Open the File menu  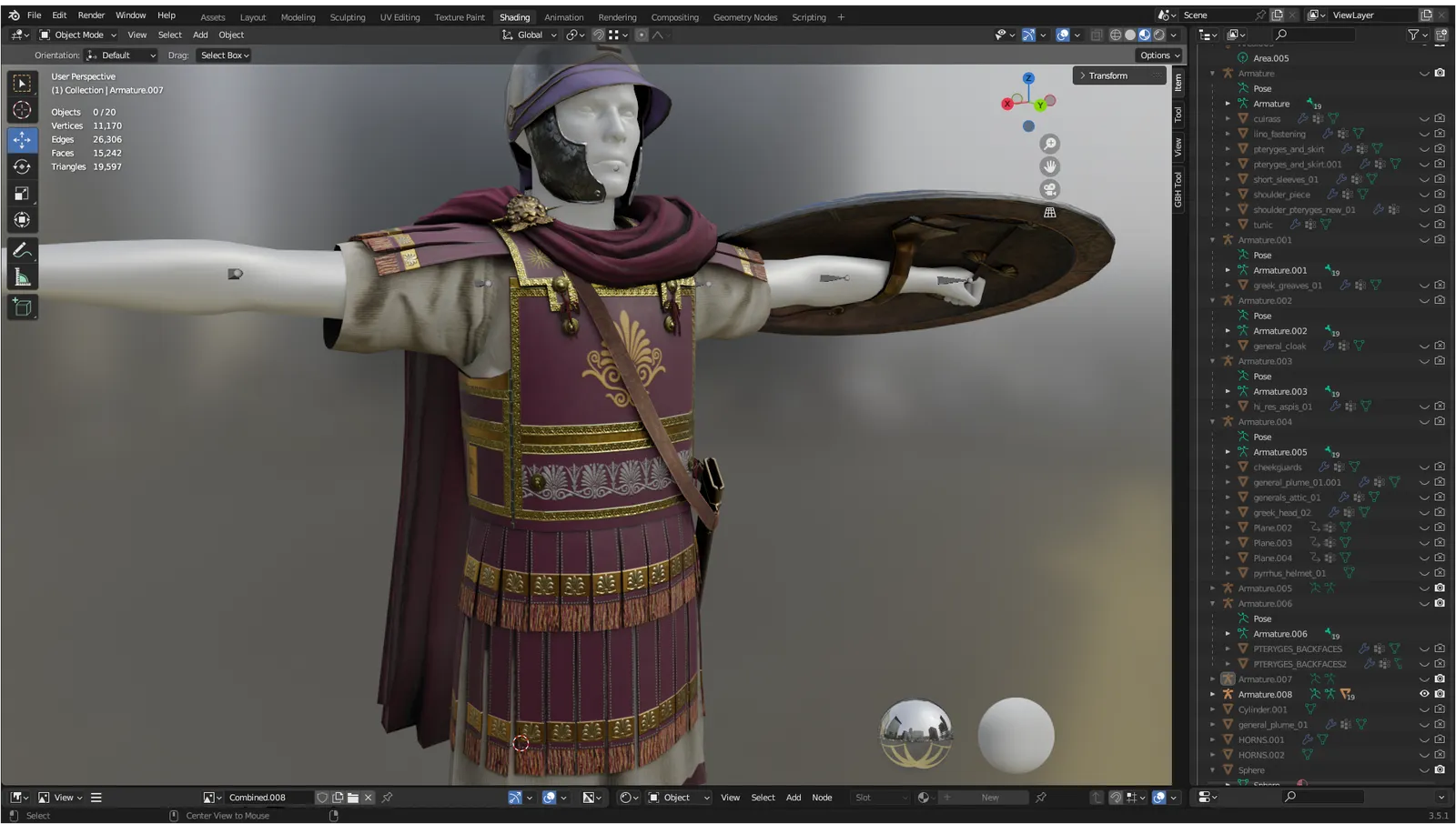tap(34, 15)
